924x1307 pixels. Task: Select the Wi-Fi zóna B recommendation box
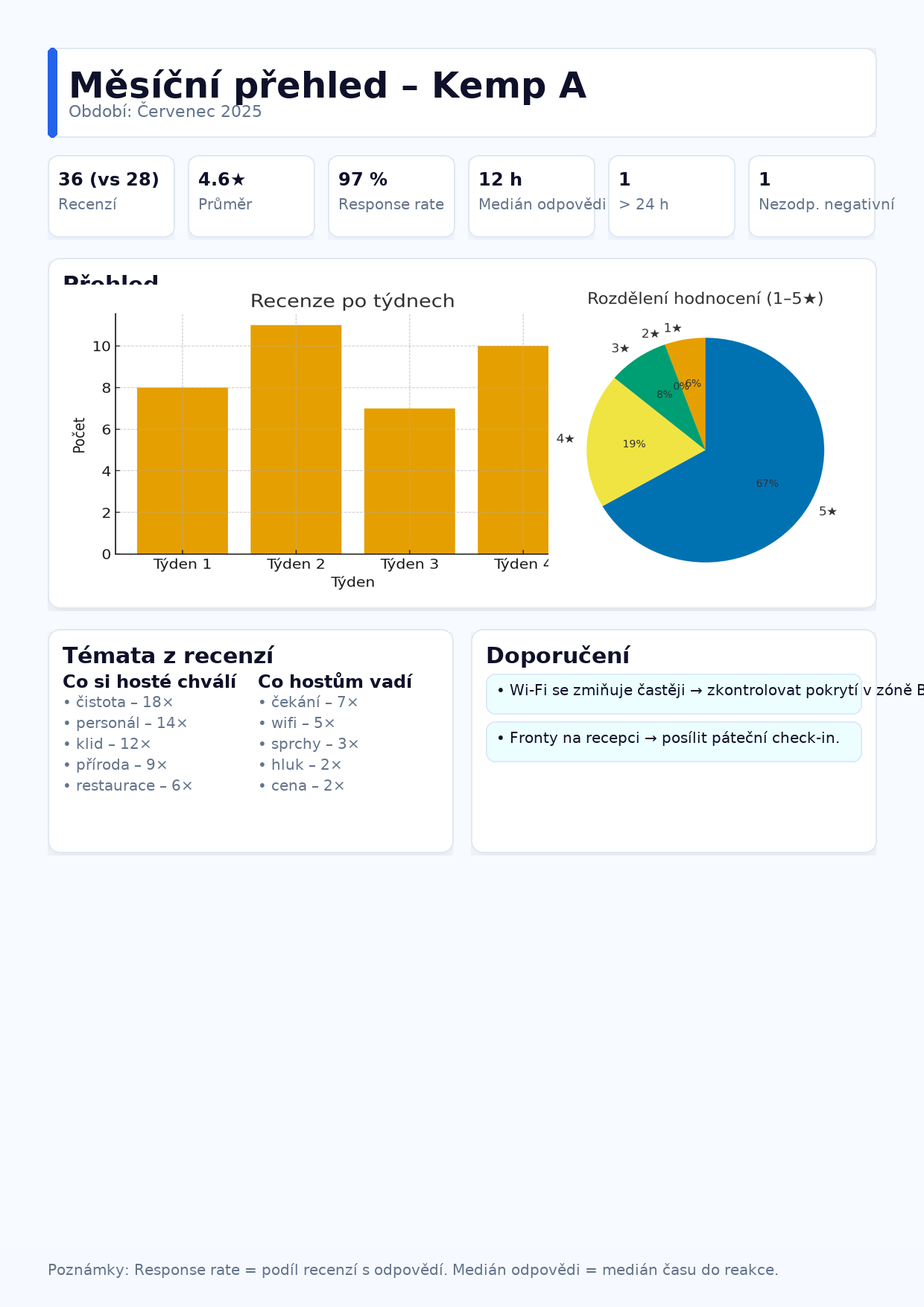click(674, 694)
